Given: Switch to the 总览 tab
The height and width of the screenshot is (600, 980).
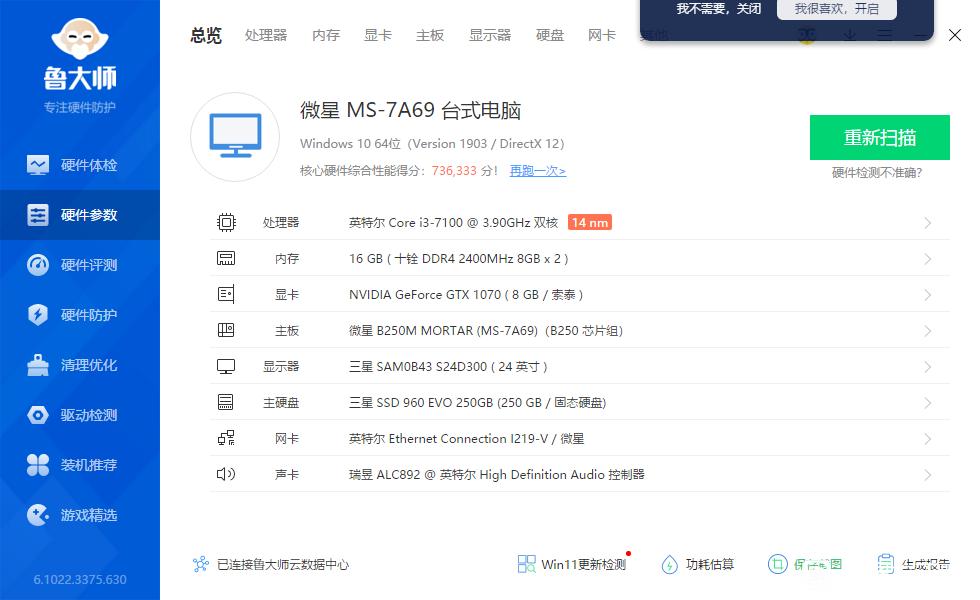Looking at the screenshot, I should coord(206,35).
